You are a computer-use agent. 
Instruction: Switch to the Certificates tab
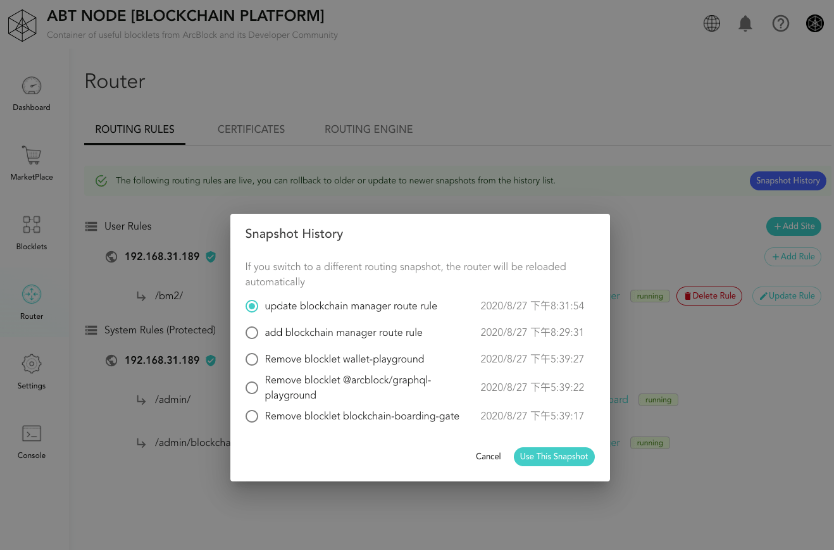click(251, 129)
